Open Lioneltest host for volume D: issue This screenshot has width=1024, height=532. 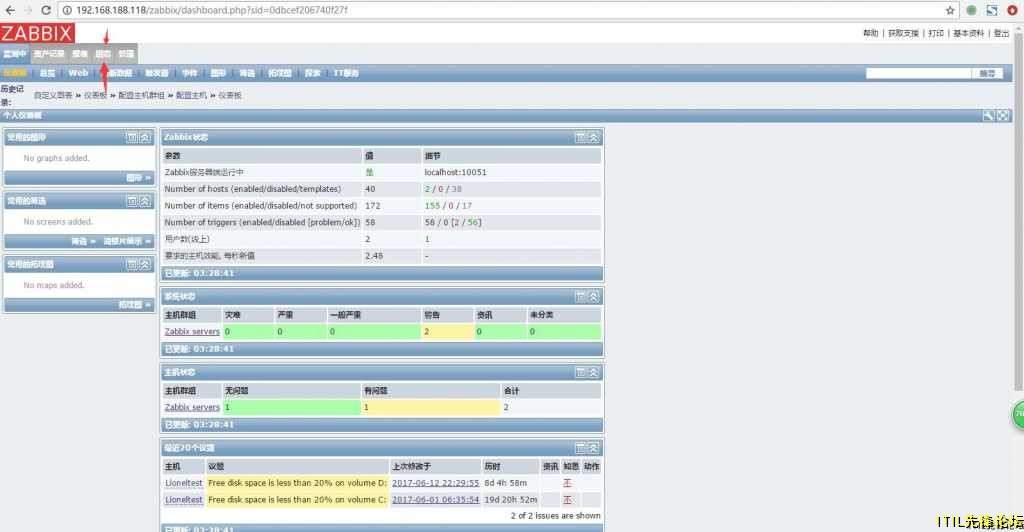click(184, 483)
